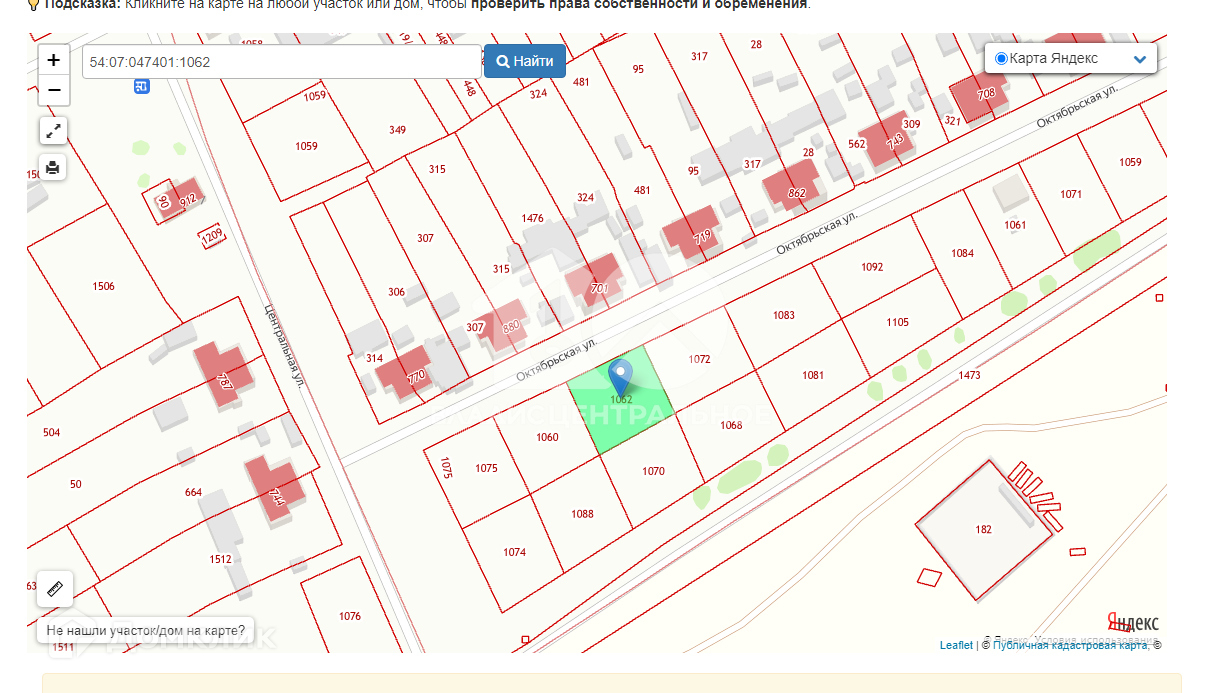
Task: Print the map with the printer icon
Action: pyautogui.click(x=53, y=167)
